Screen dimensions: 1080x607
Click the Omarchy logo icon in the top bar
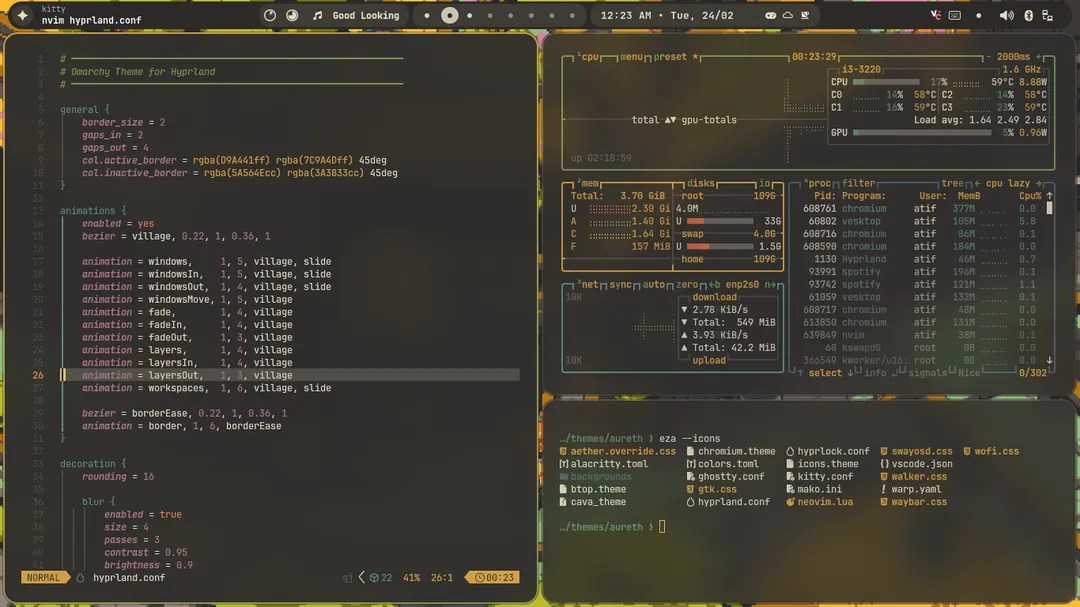22,15
